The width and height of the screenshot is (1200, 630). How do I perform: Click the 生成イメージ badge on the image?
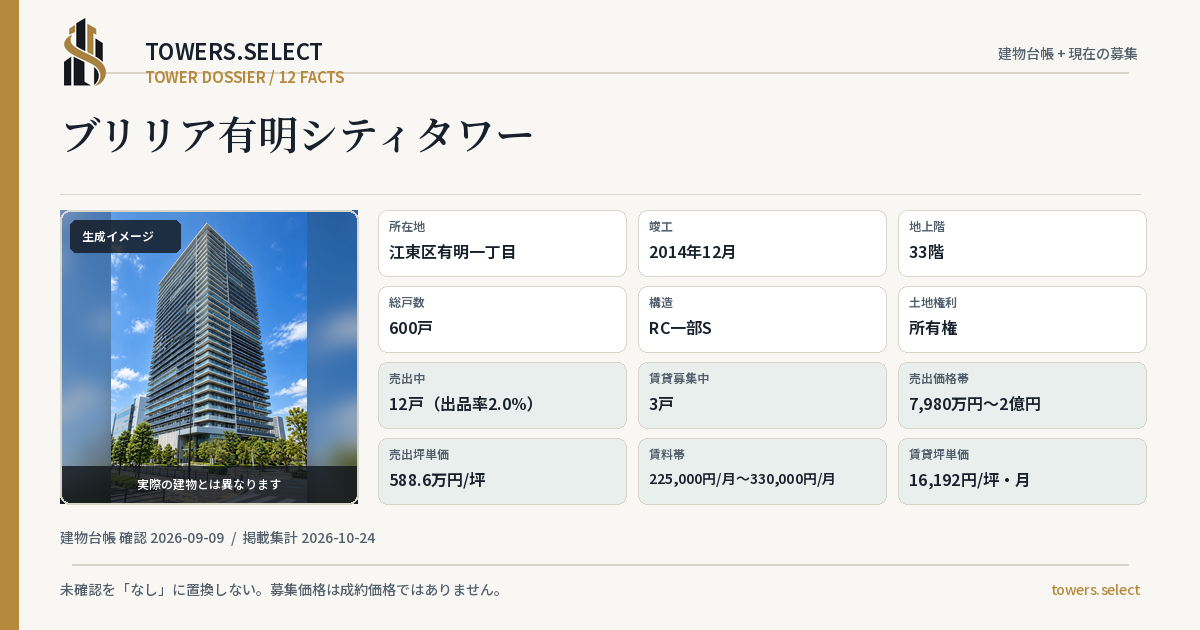(125, 237)
